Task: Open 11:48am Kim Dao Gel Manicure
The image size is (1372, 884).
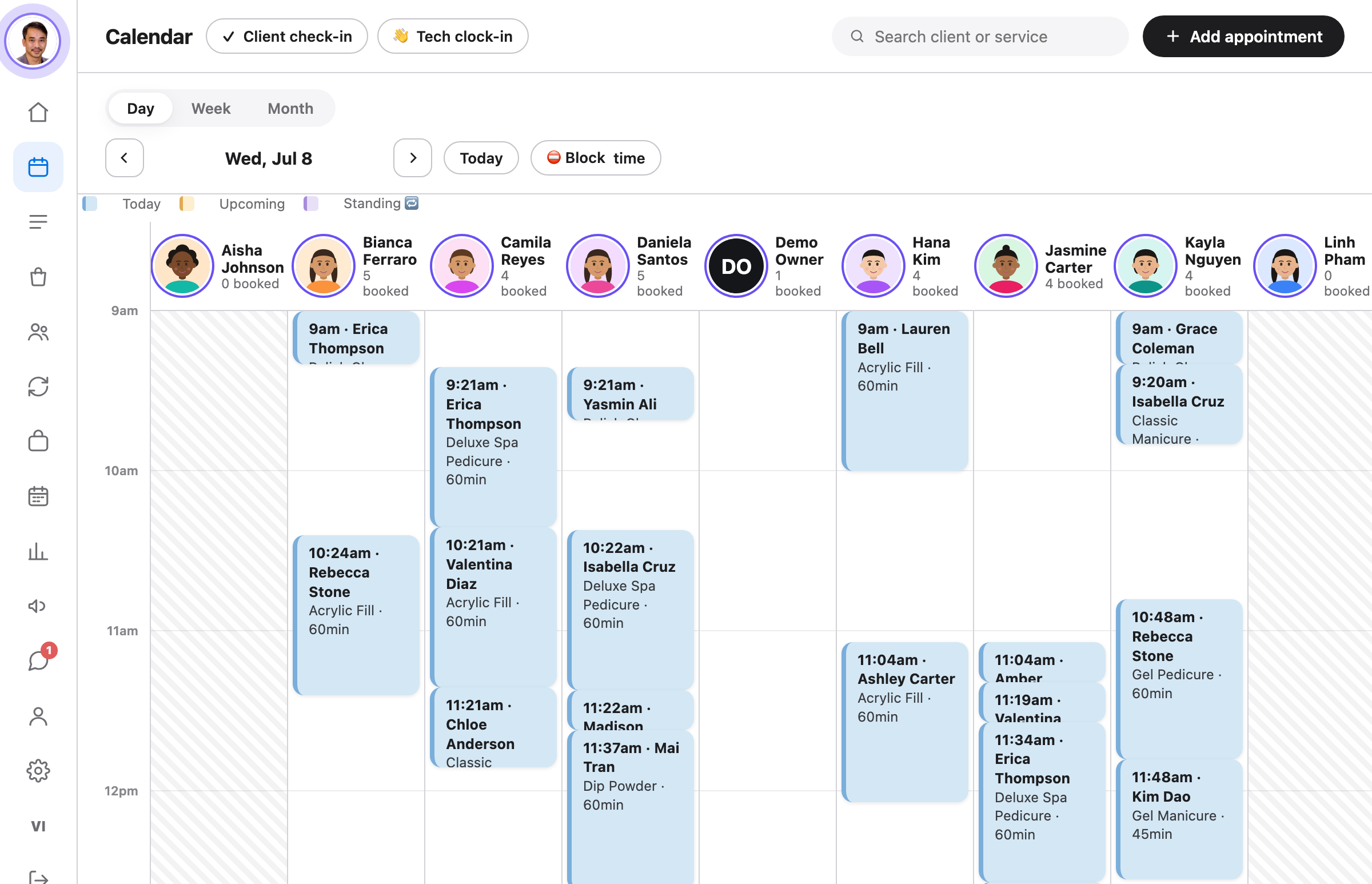Action: click(x=1179, y=820)
